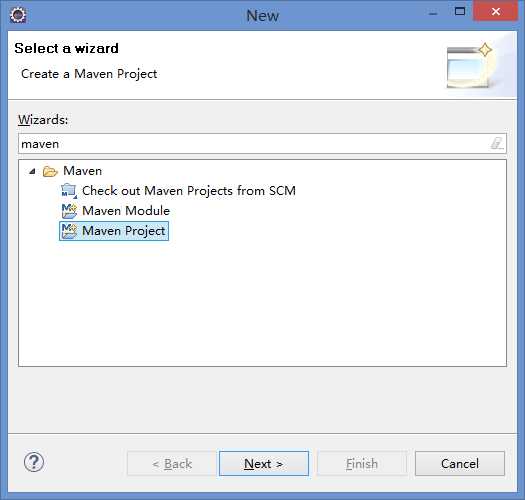Open help via the question mark icon
Screen dimensions: 525x500
pos(34,462)
